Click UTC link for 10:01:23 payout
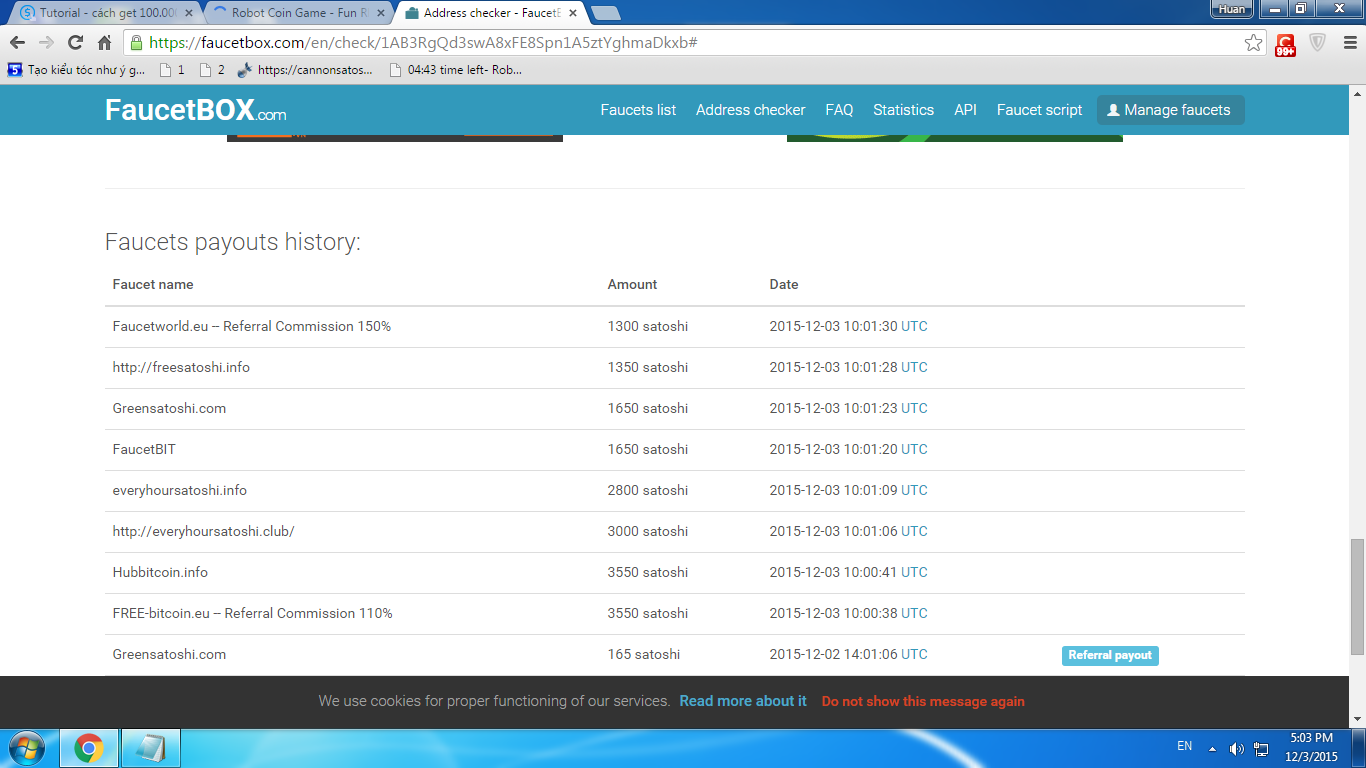This screenshot has height=768, width=1366. [914, 408]
